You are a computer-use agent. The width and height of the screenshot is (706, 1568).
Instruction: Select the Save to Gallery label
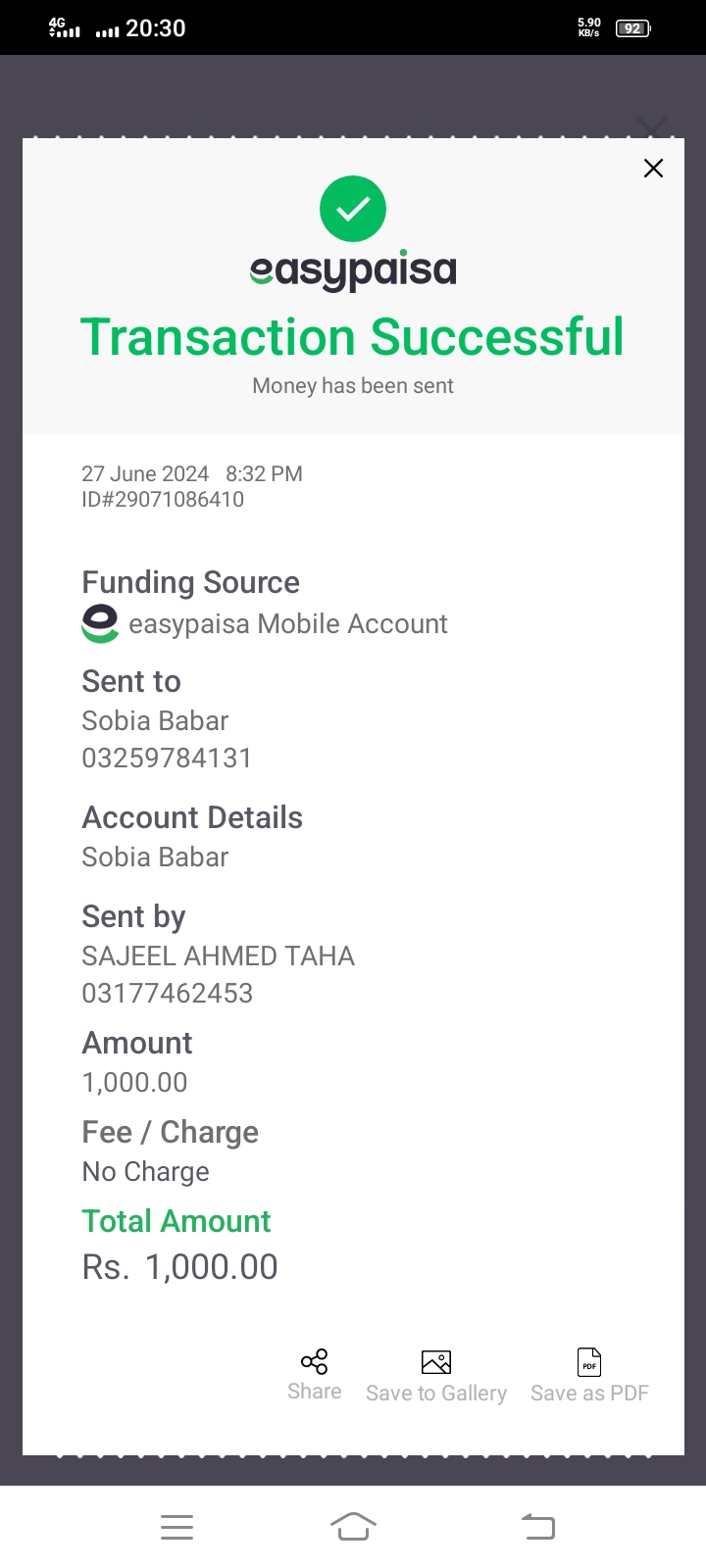tap(436, 1394)
